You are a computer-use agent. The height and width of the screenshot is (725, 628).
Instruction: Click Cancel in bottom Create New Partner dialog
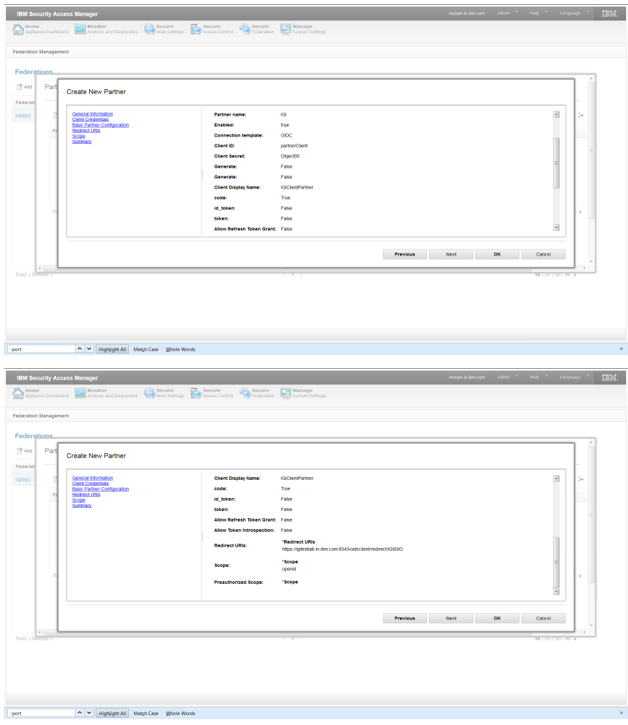[543, 618]
